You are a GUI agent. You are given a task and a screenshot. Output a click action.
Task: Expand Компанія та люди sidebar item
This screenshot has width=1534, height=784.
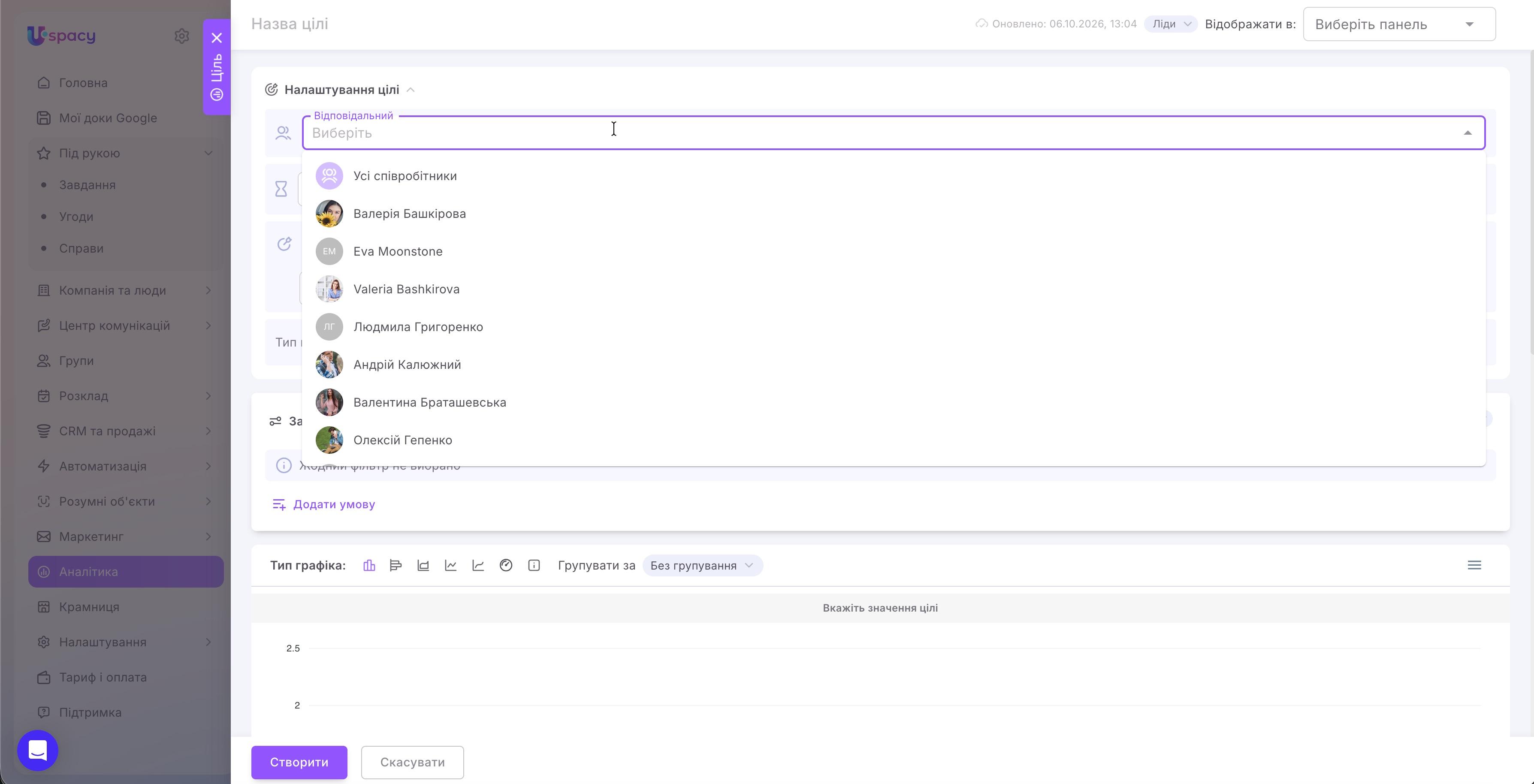click(208, 290)
